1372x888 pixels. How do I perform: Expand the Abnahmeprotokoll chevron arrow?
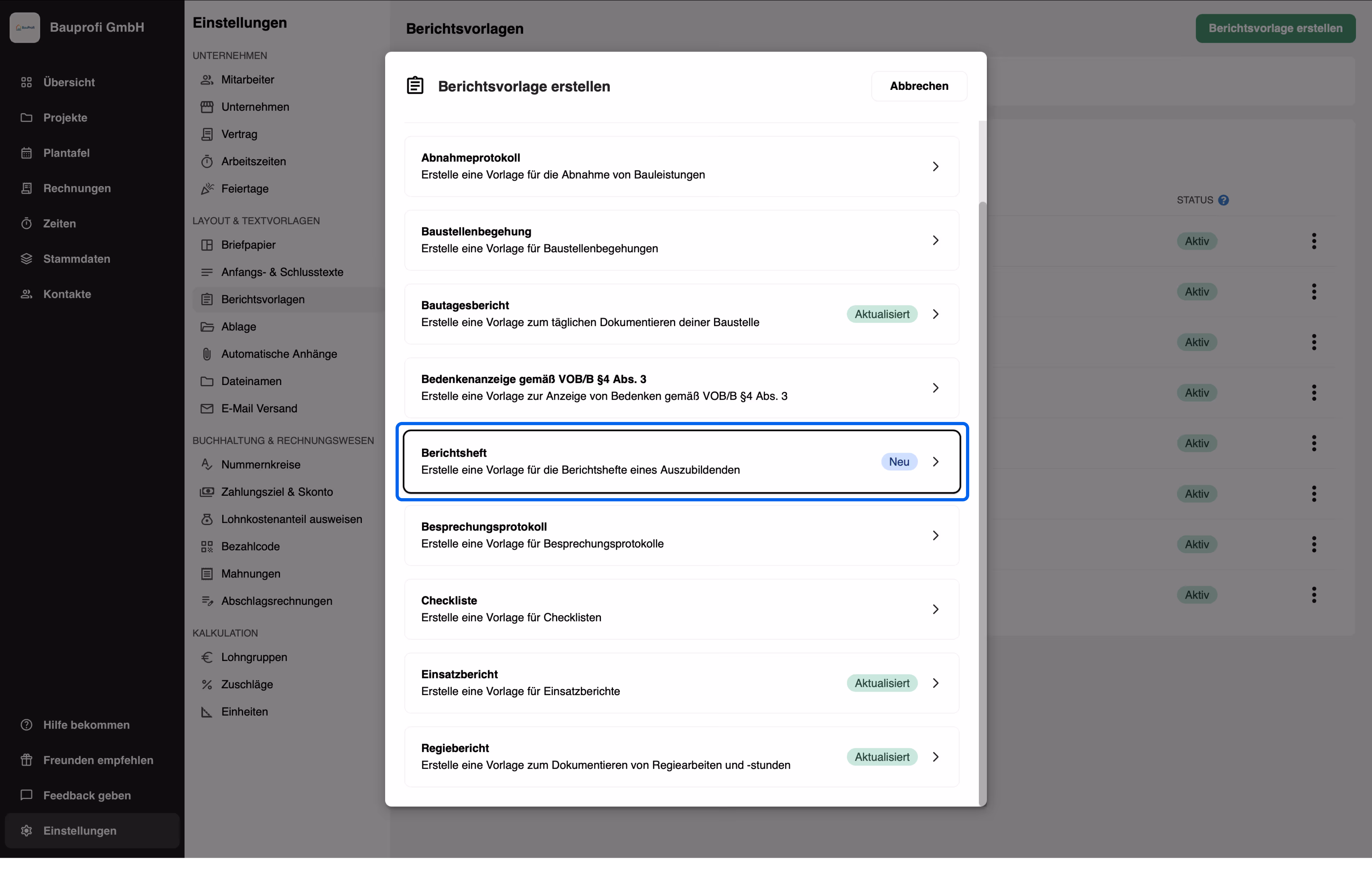[x=935, y=167]
